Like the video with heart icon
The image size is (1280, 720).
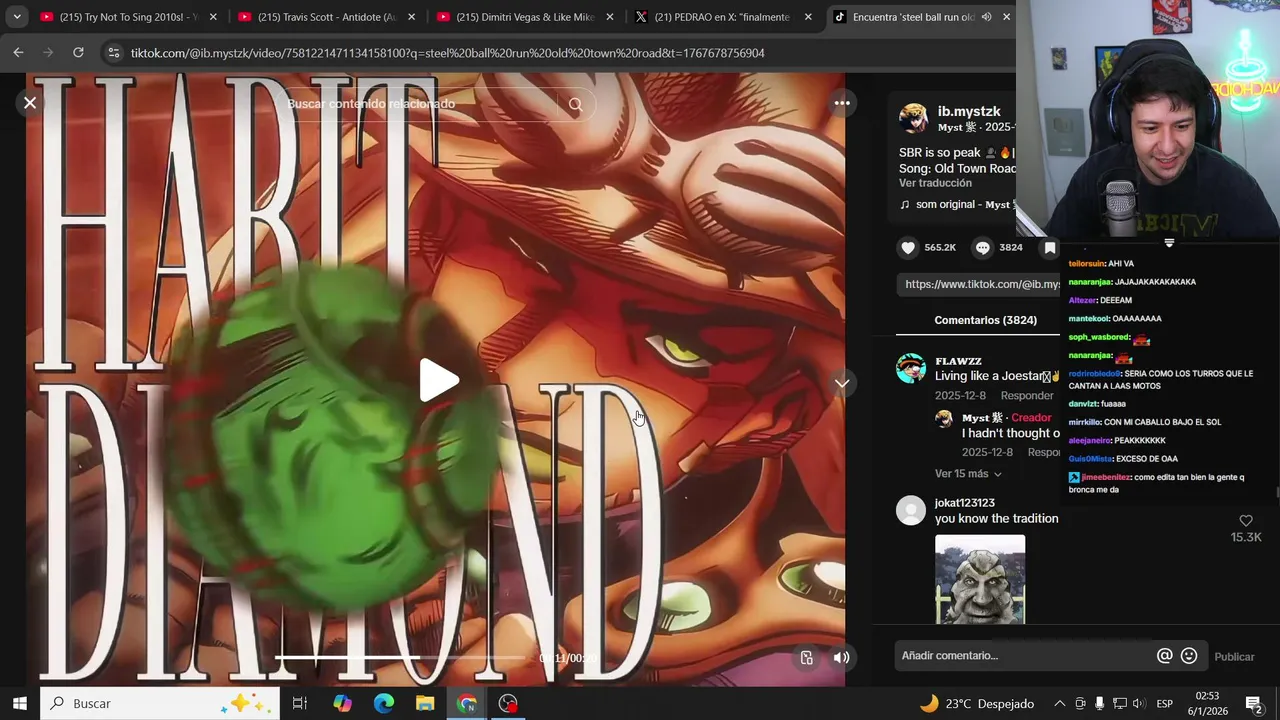tap(908, 247)
